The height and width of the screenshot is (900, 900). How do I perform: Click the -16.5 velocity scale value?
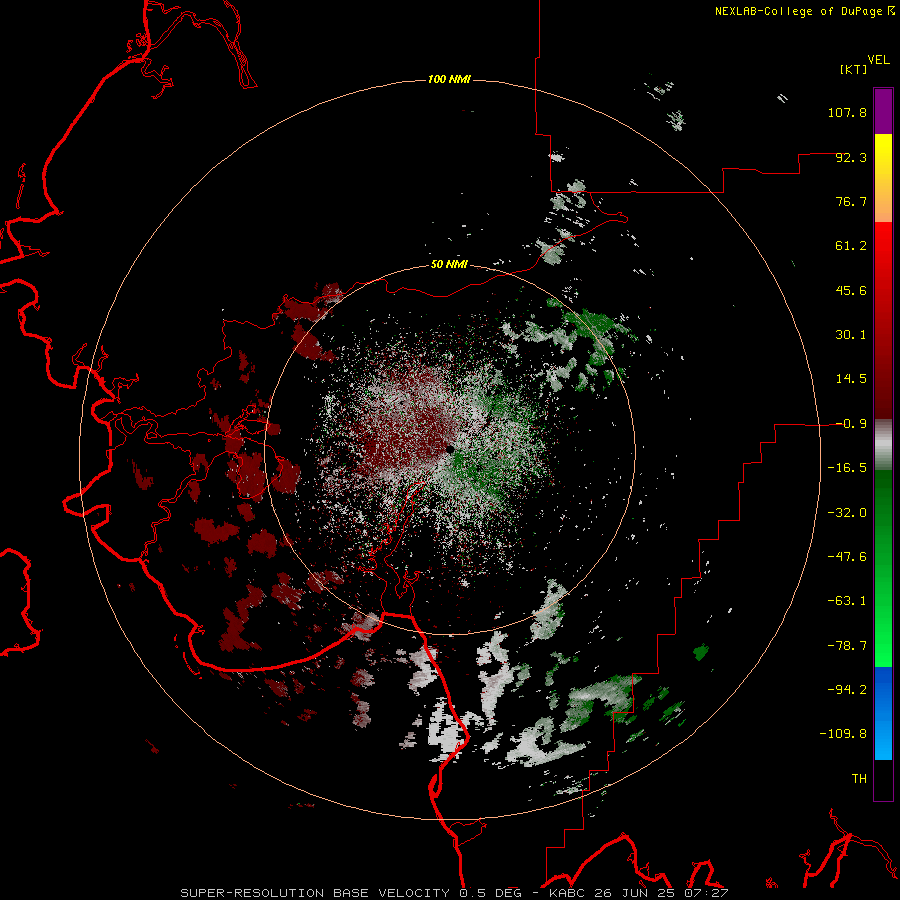[x=847, y=468]
